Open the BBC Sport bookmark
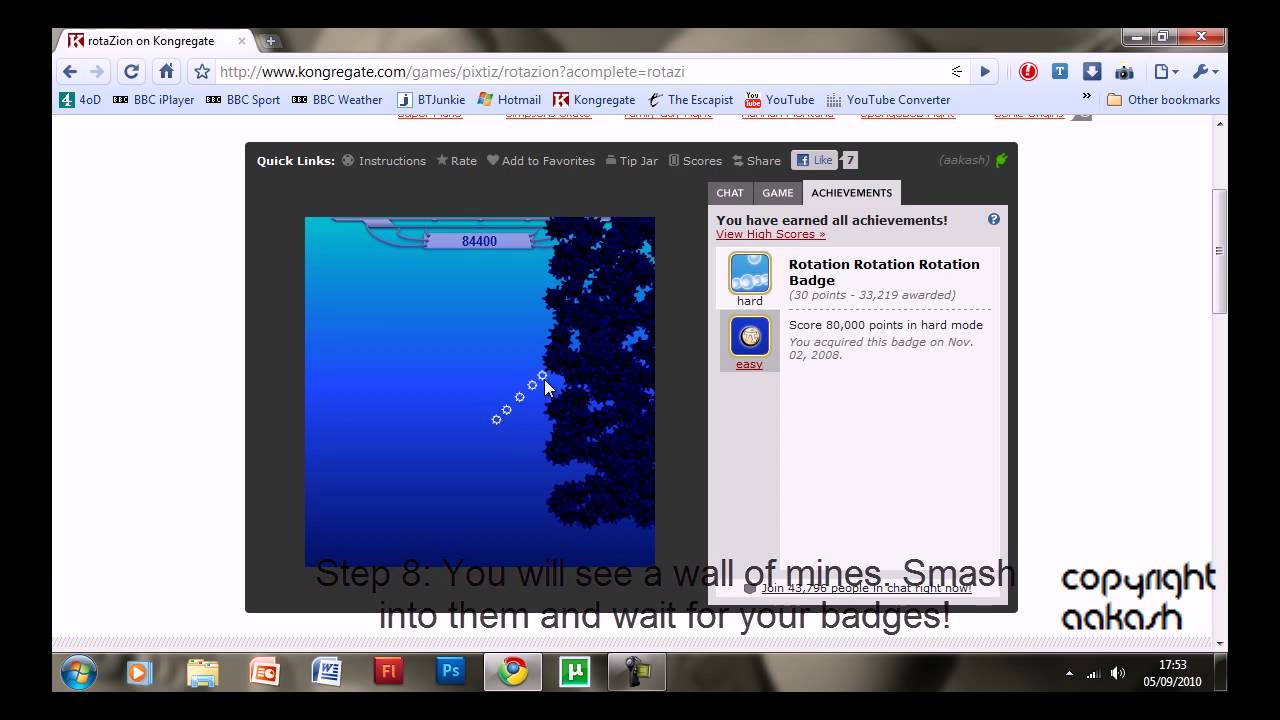Screen dimensions: 1280x720 click(x=243, y=100)
